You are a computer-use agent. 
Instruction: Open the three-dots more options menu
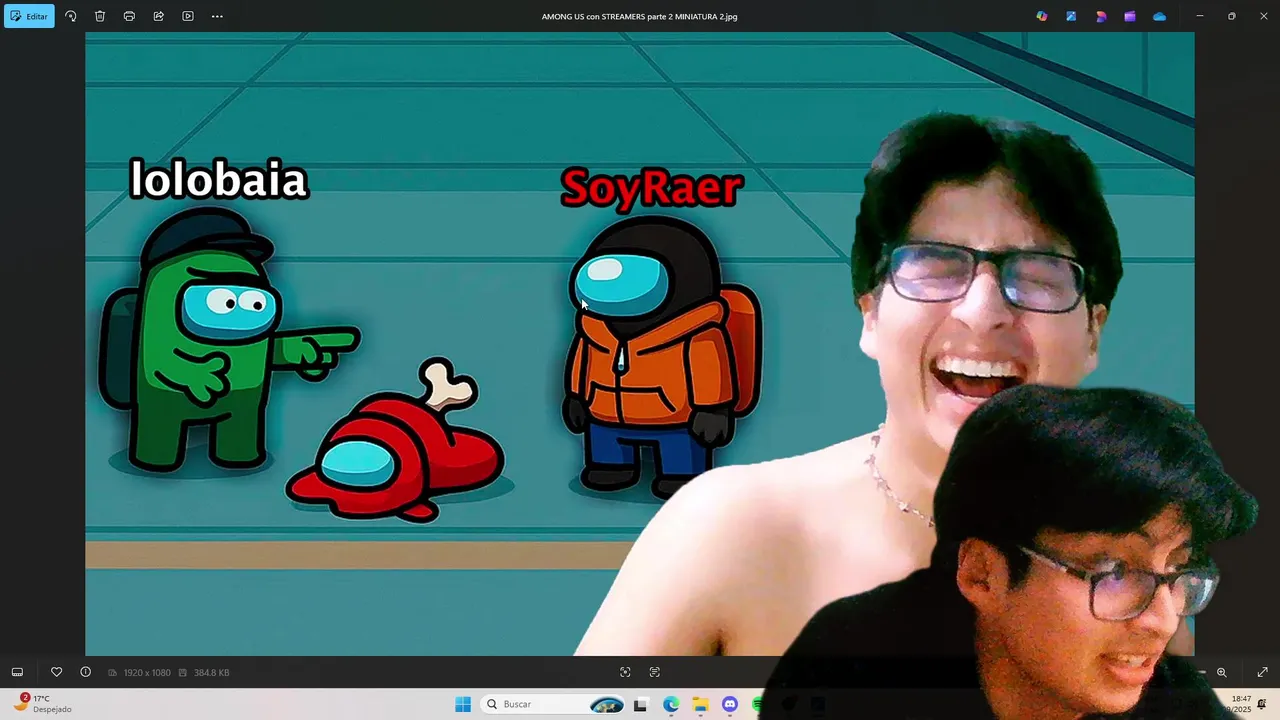point(217,16)
